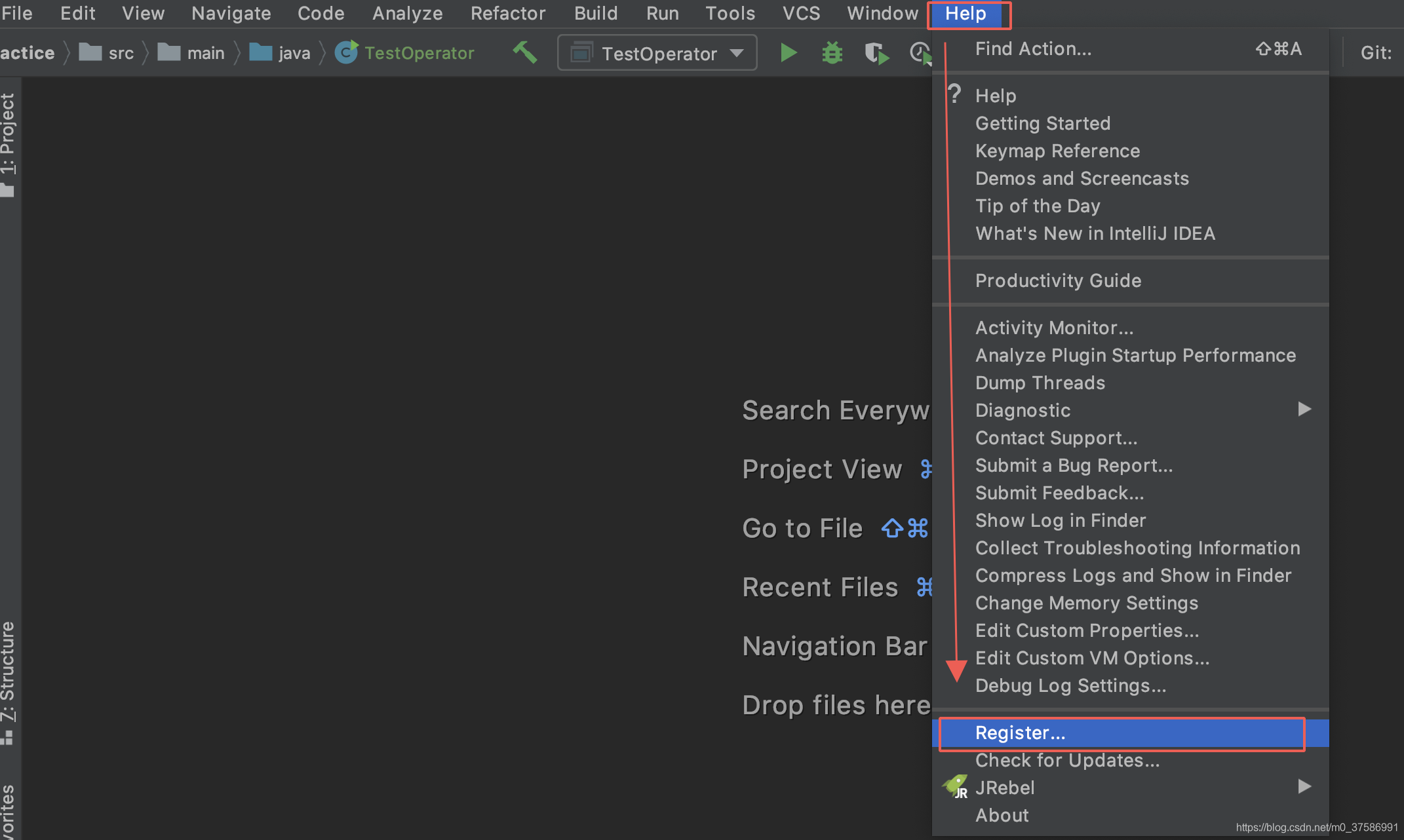Select Register... from Help menu
This screenshot has width=1404, height=840.
click(1020, 733)
